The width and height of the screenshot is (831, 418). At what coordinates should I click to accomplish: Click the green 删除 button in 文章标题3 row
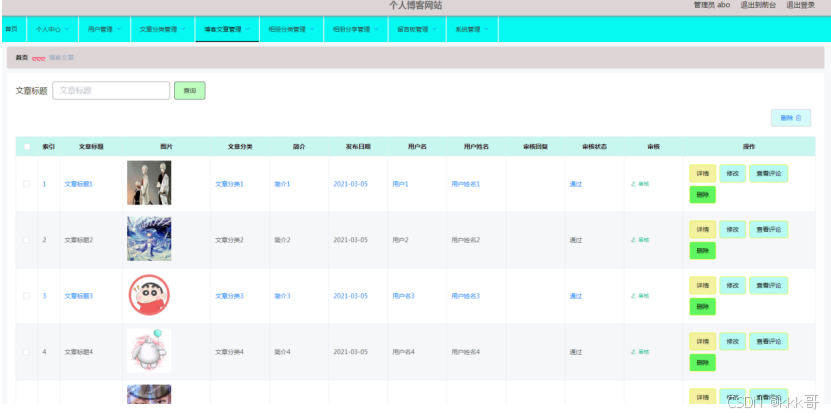[x=702, y=306]
